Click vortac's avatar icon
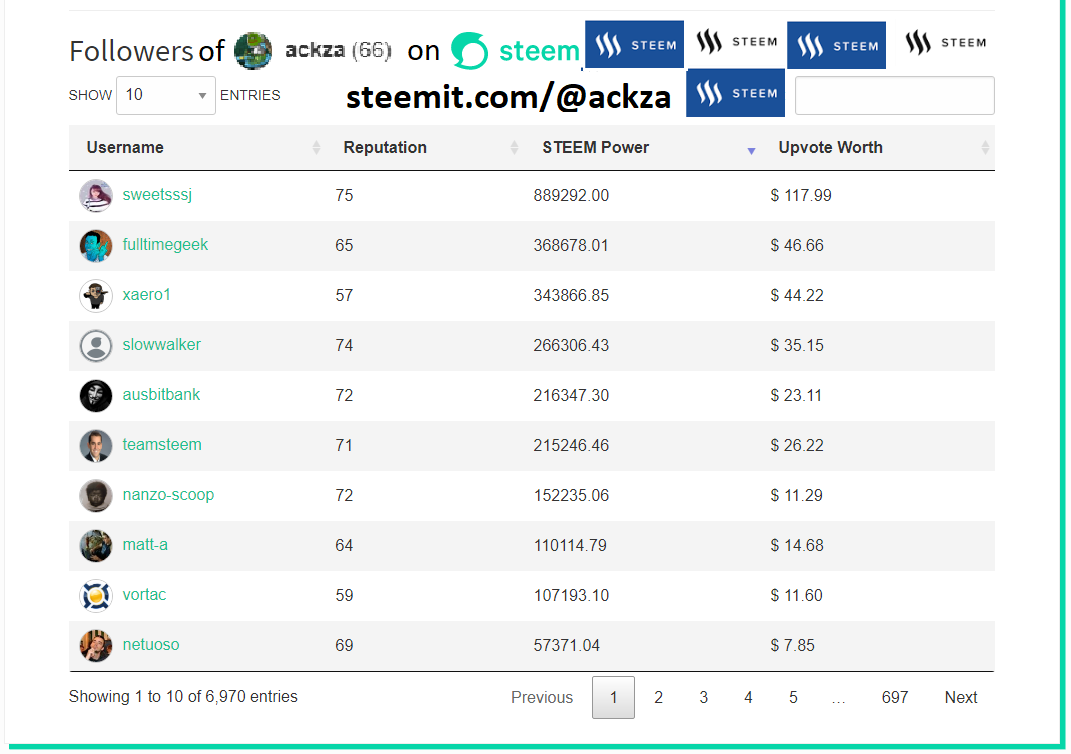Screen dimensions: 1071x754 [x=96, y=596]
